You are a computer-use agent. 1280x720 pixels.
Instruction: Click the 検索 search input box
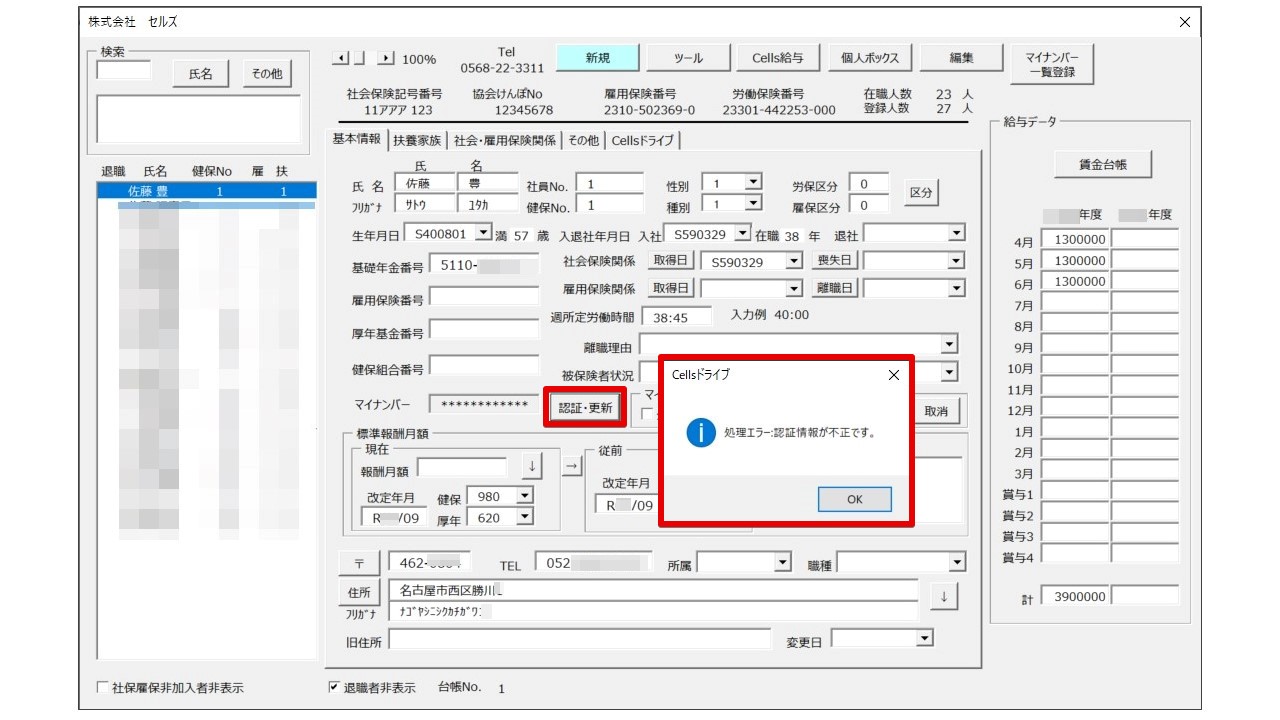pyautogui.click(x=123, y=70)
